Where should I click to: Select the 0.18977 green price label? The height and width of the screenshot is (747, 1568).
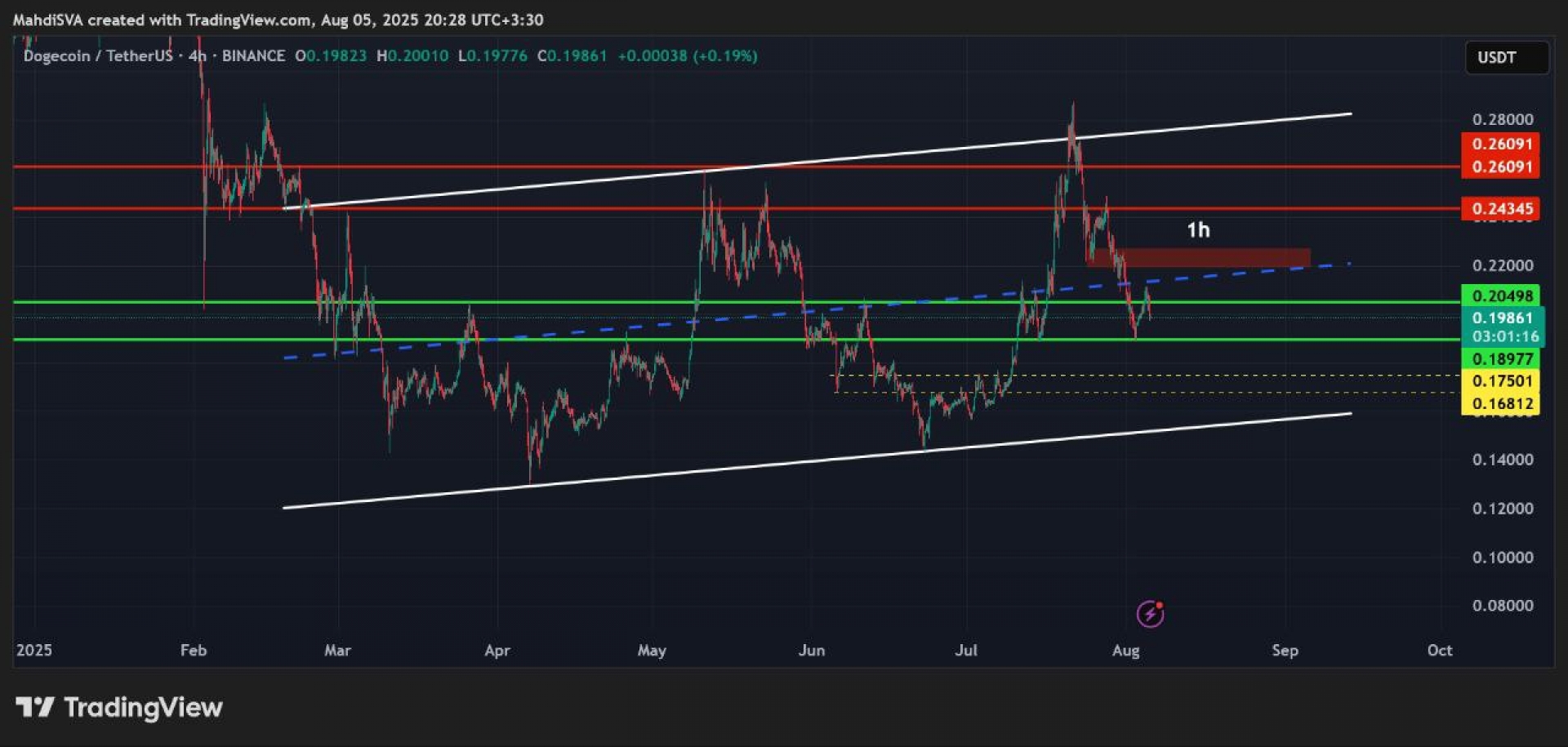tap(1501, 359)
